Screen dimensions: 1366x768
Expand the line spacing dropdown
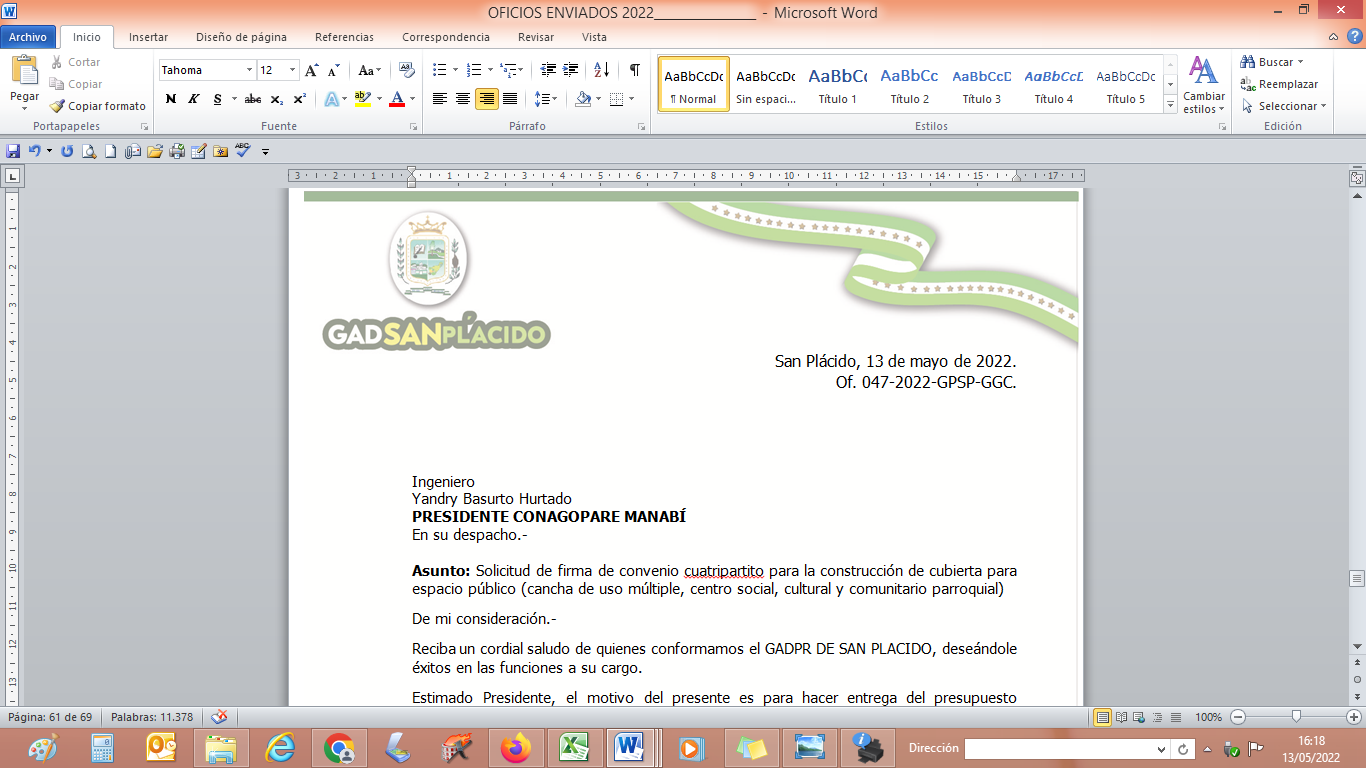click(554, 99)
